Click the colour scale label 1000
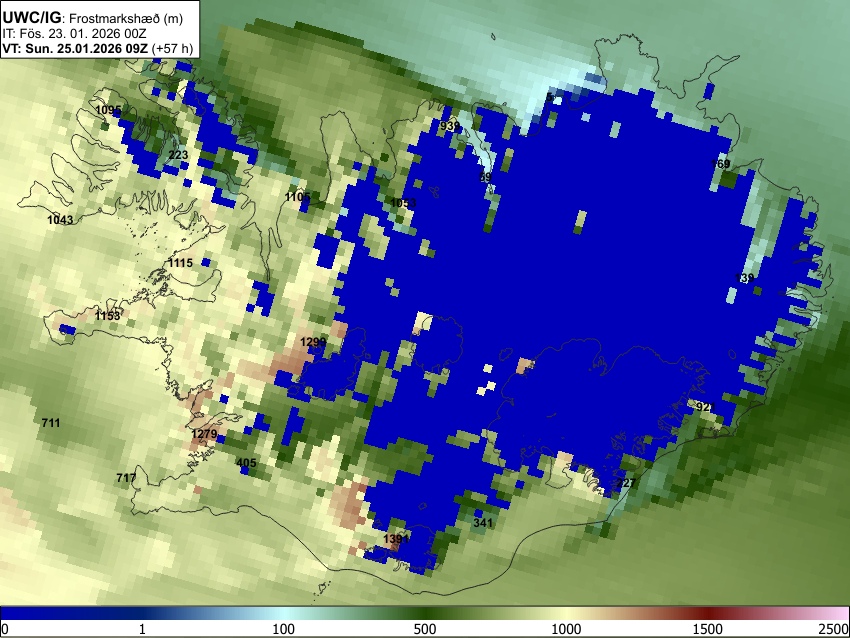The height and width of the screenshot is (638, 850). coord(566,629)
